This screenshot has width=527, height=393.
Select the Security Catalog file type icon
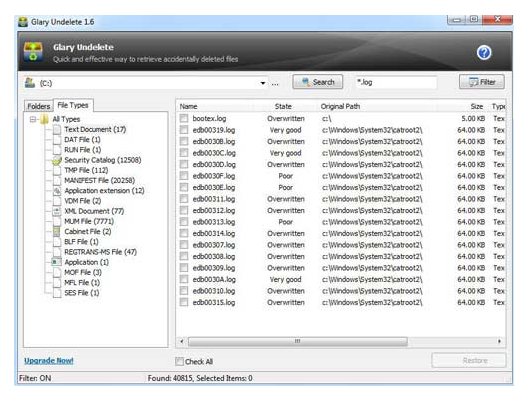57,160
